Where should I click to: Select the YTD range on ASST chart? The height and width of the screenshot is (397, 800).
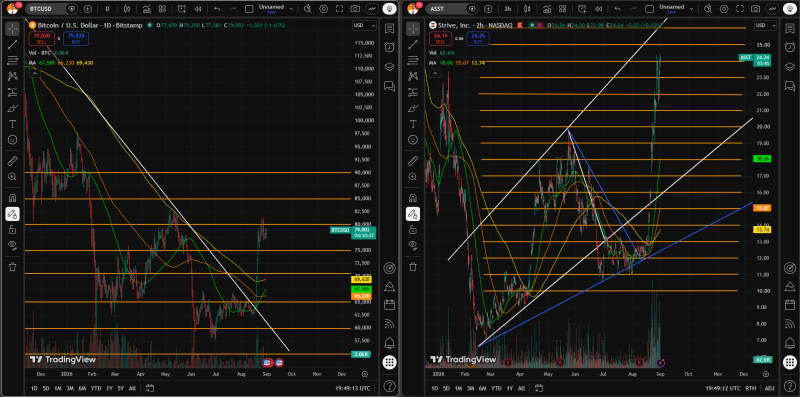[x=496, y=388]
